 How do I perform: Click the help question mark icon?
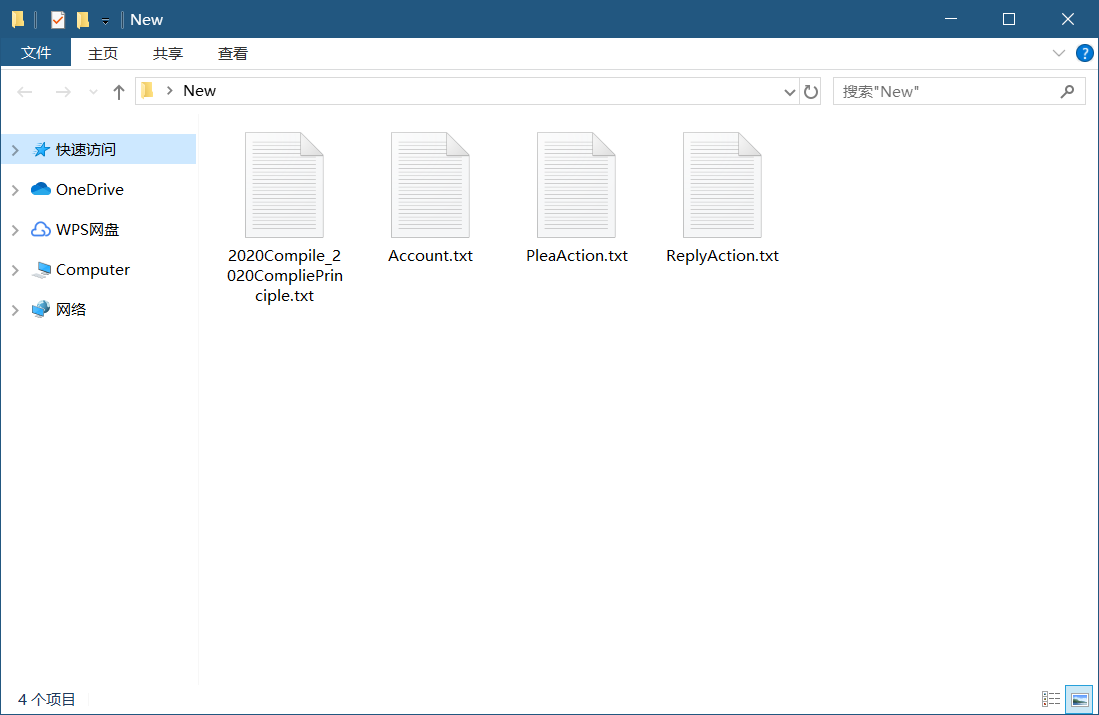[1085, 53]
